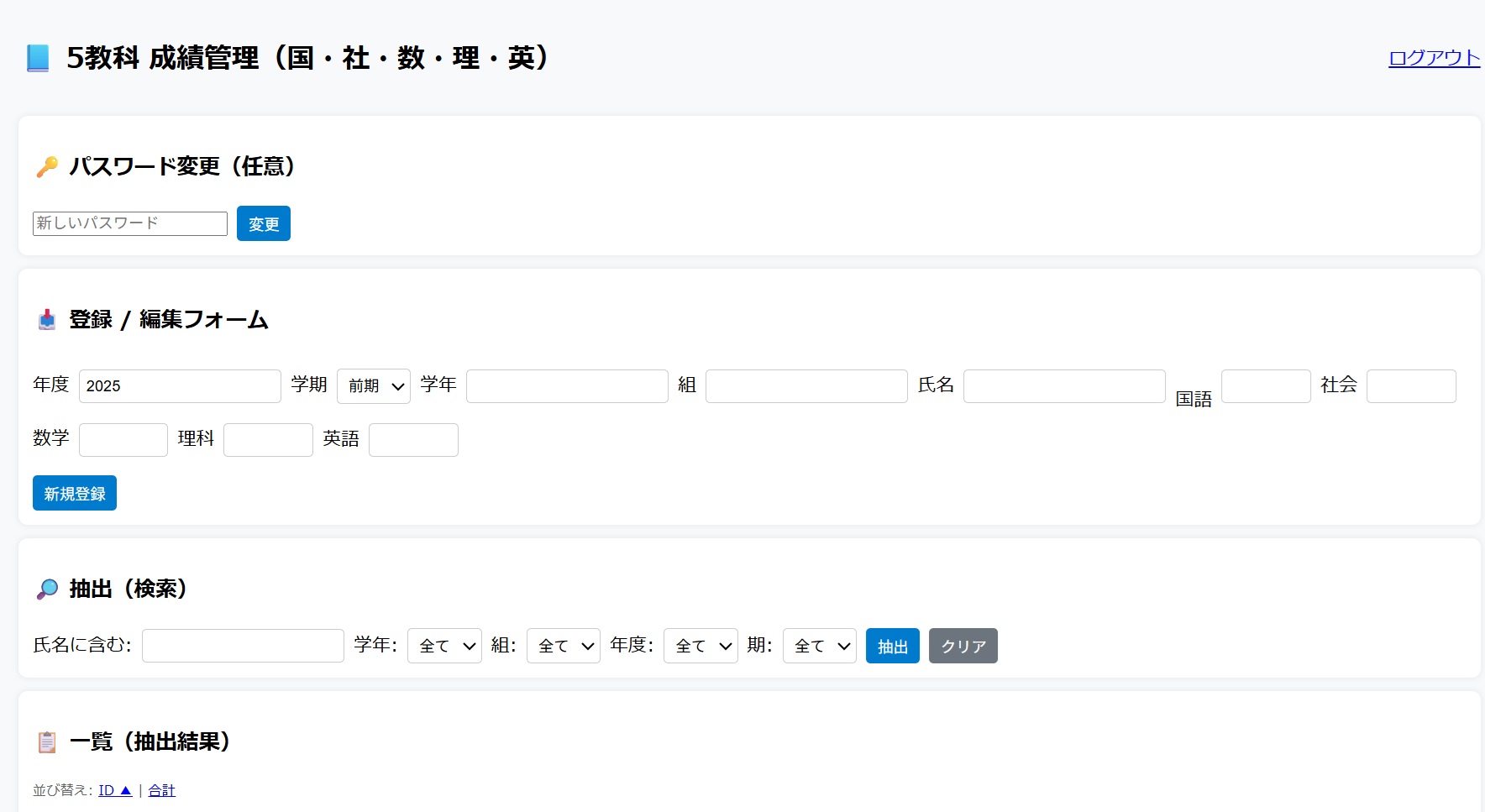Click the key icon beside パスワード変更
The height and width of the screenshot is (812, 1485).
point(47,166)
